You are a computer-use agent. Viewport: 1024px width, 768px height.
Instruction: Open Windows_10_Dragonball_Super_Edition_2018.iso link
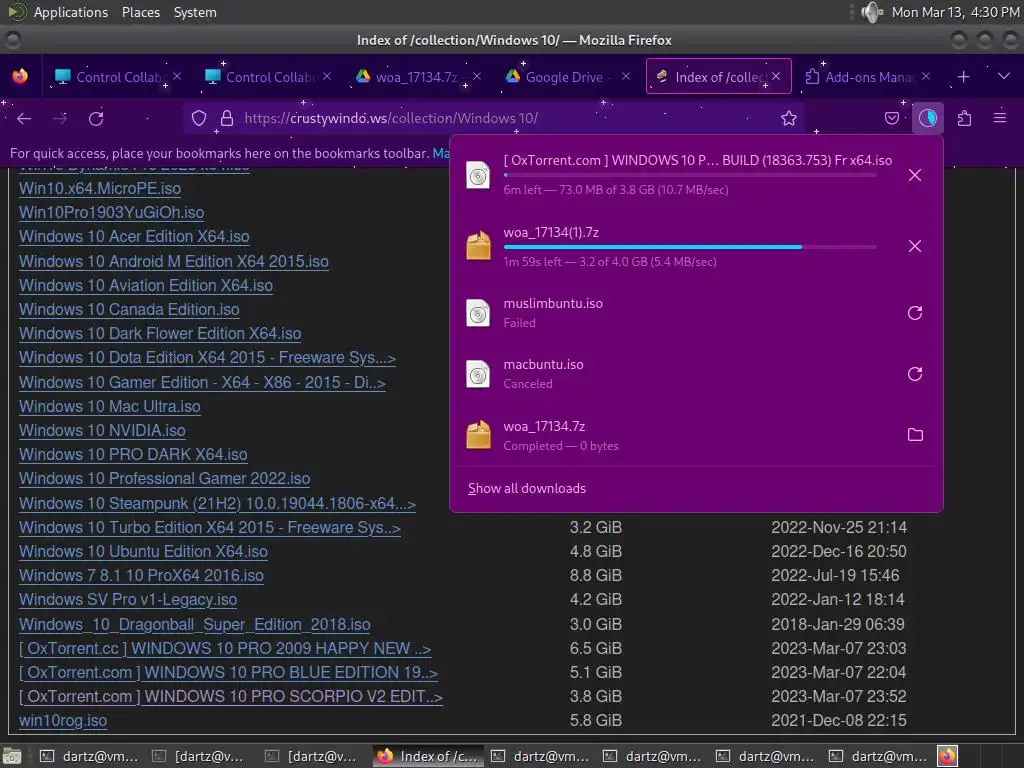195,624
